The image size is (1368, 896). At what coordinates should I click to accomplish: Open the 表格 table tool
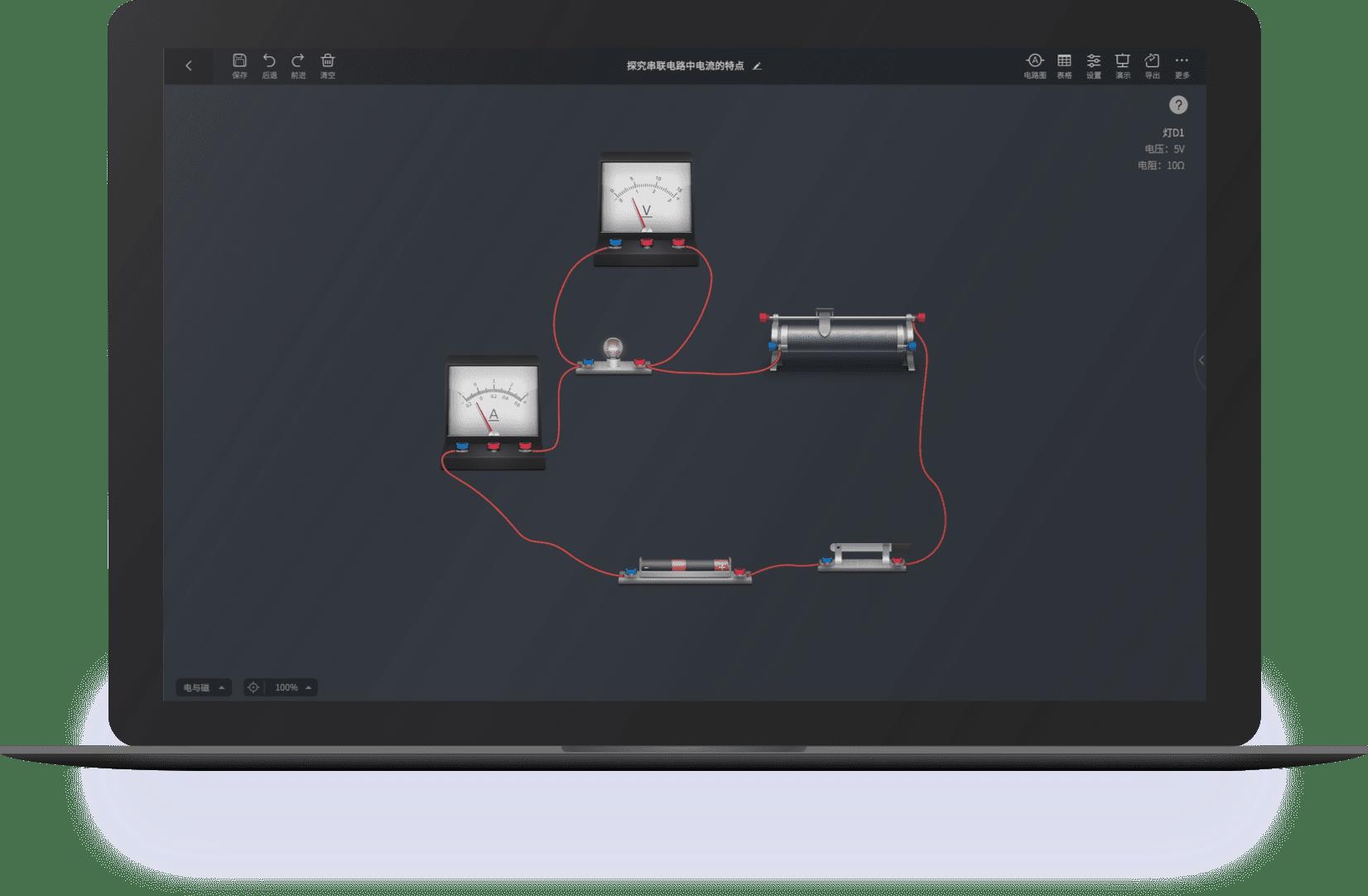pos(1064,65)
